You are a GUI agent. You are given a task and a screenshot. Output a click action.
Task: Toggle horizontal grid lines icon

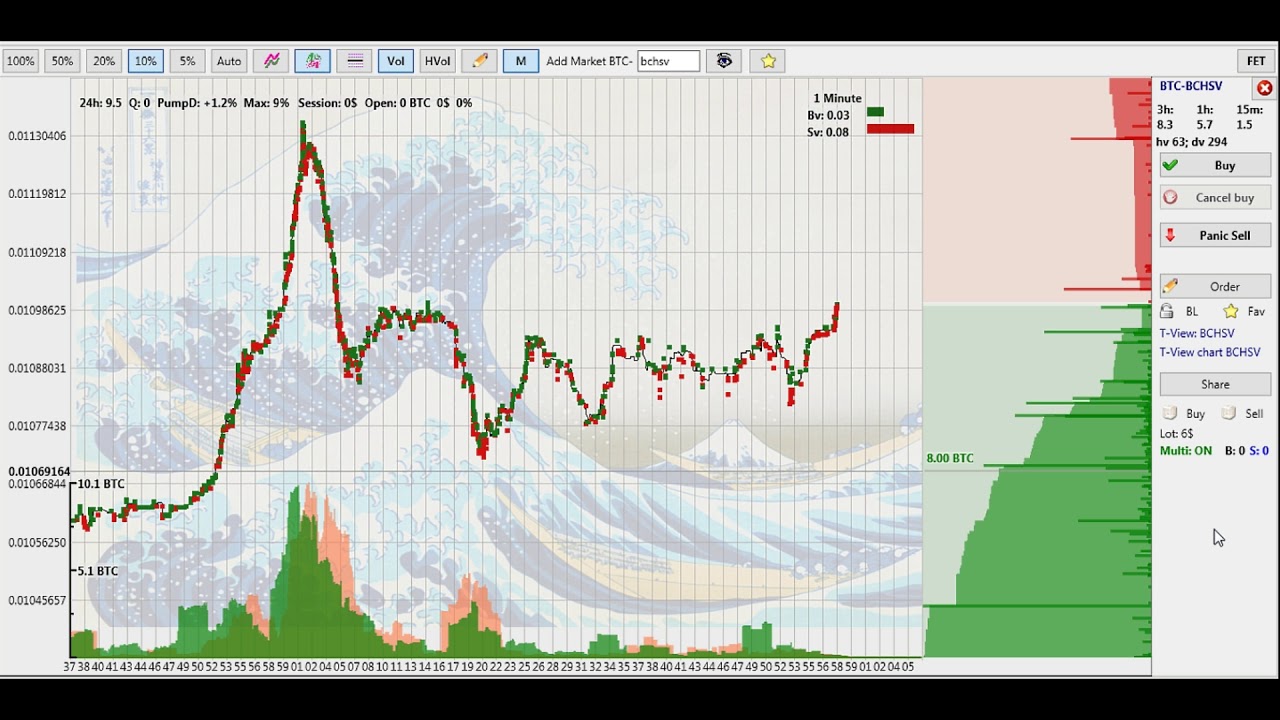[x=354, y=61]
